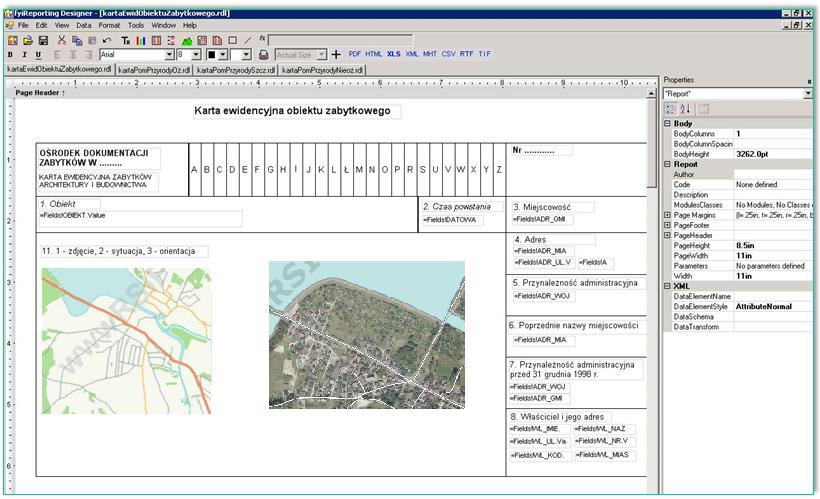Export report as XML
820x499 pixels.
pos(412,54)
